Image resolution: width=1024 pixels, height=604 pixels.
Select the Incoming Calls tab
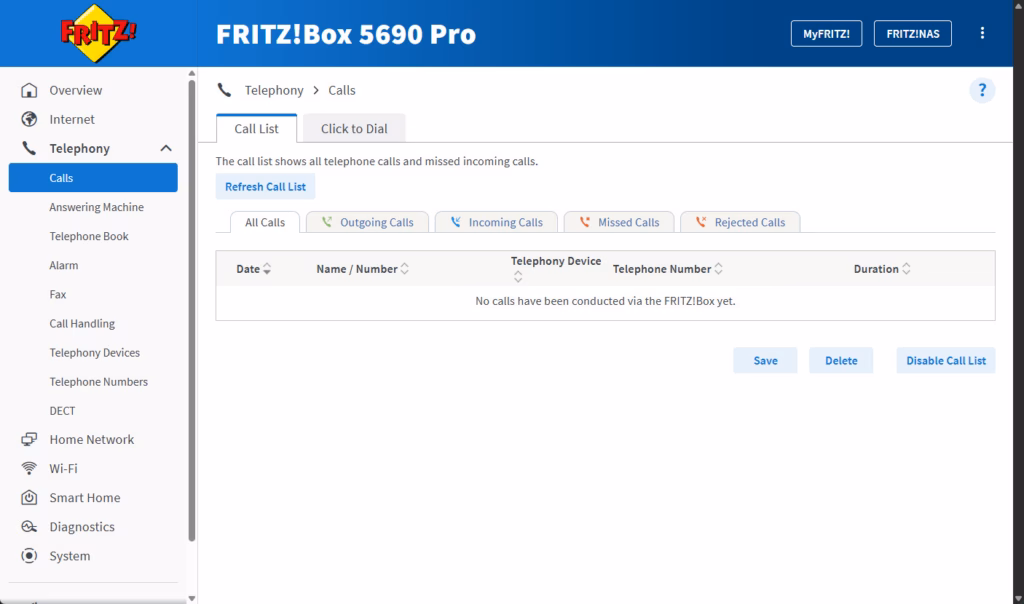[496, 222]
